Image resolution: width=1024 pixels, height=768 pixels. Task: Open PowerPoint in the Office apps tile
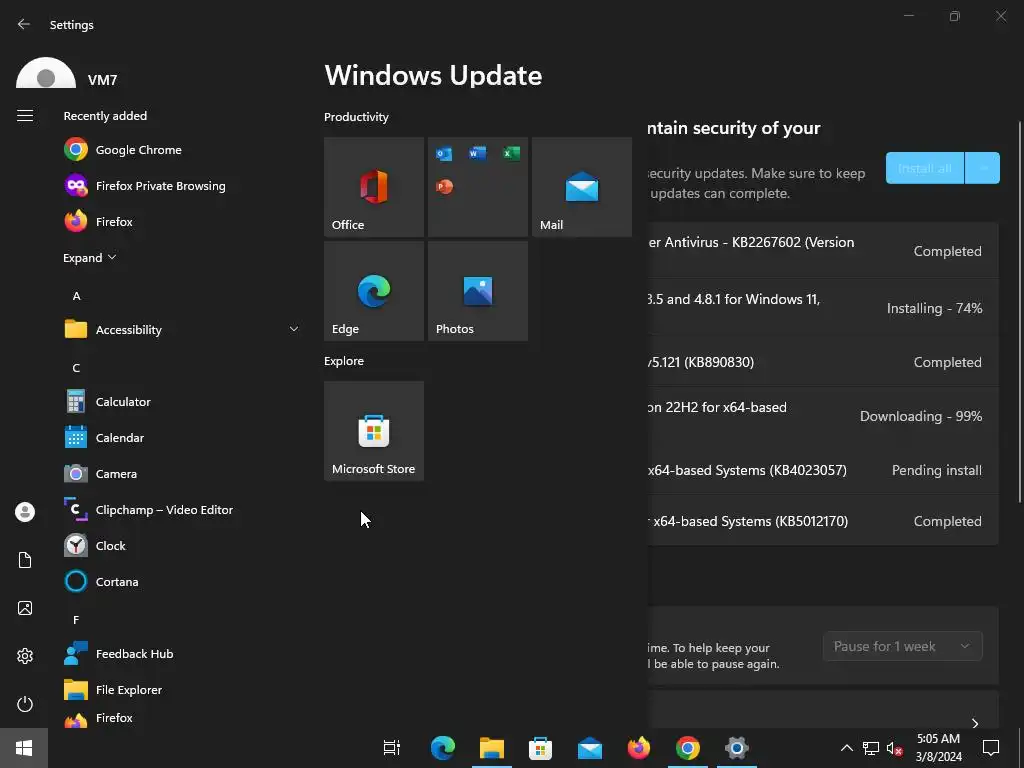tap(444, 187)
